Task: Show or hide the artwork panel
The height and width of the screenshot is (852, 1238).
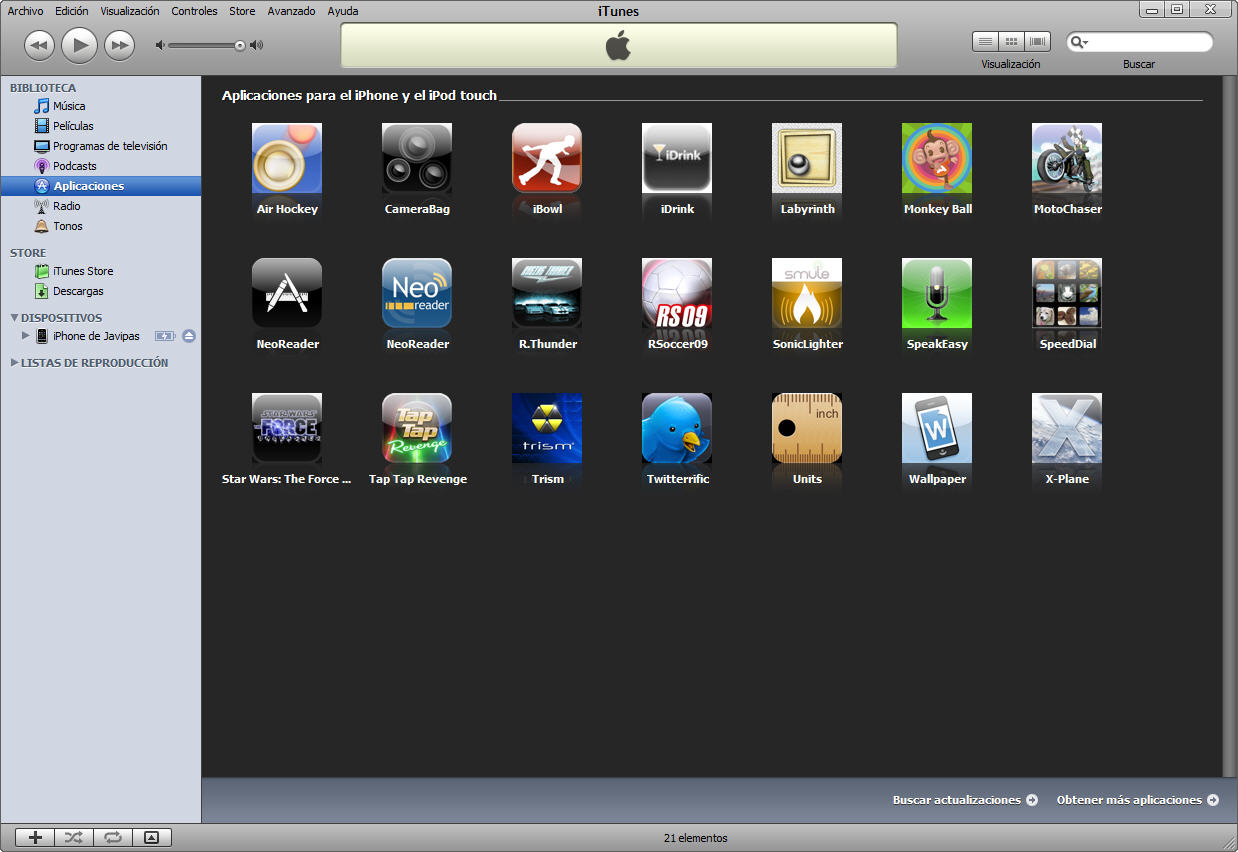Action: [x=152, y=838]
